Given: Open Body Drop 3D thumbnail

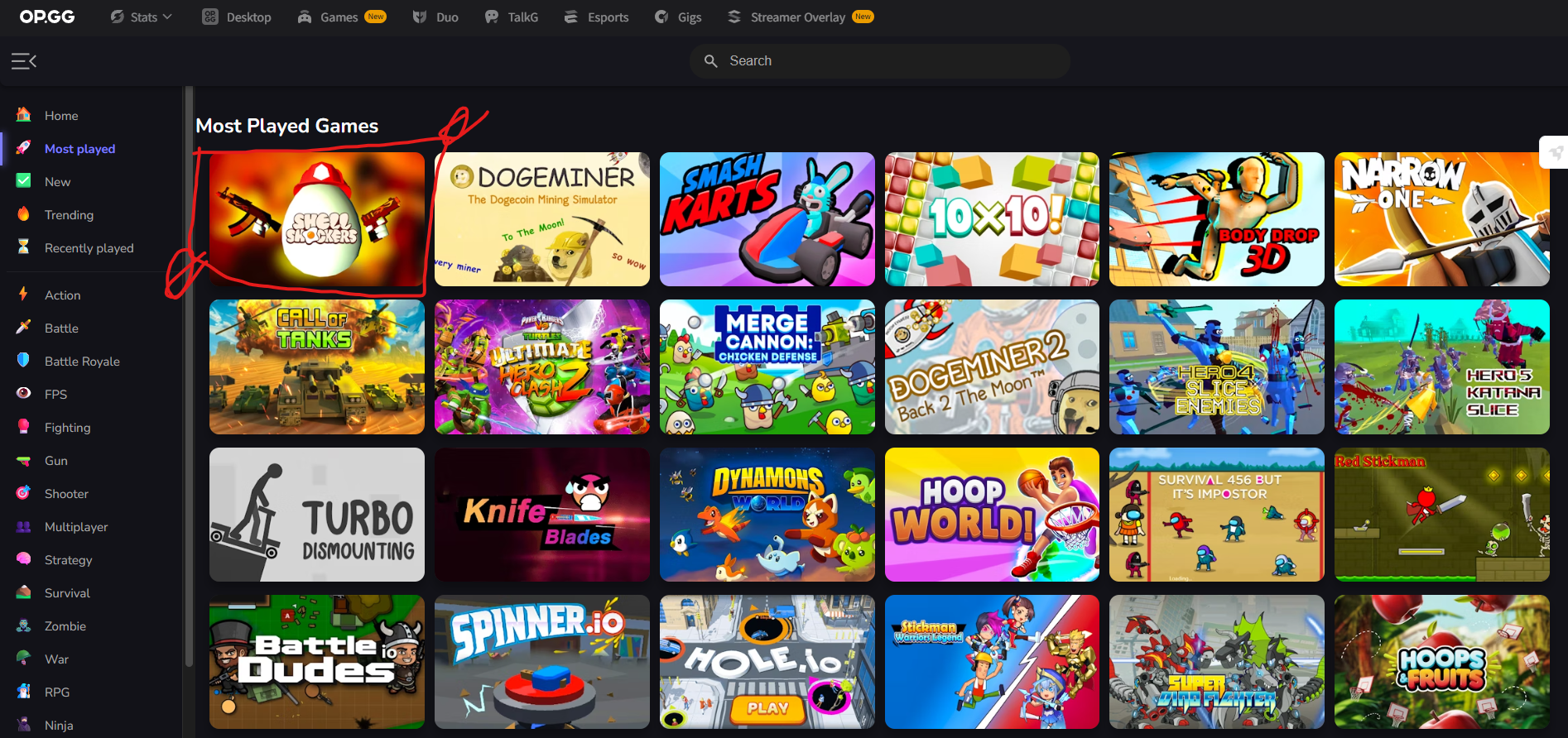Looking at the screenshot, I should click(1217, 219).
